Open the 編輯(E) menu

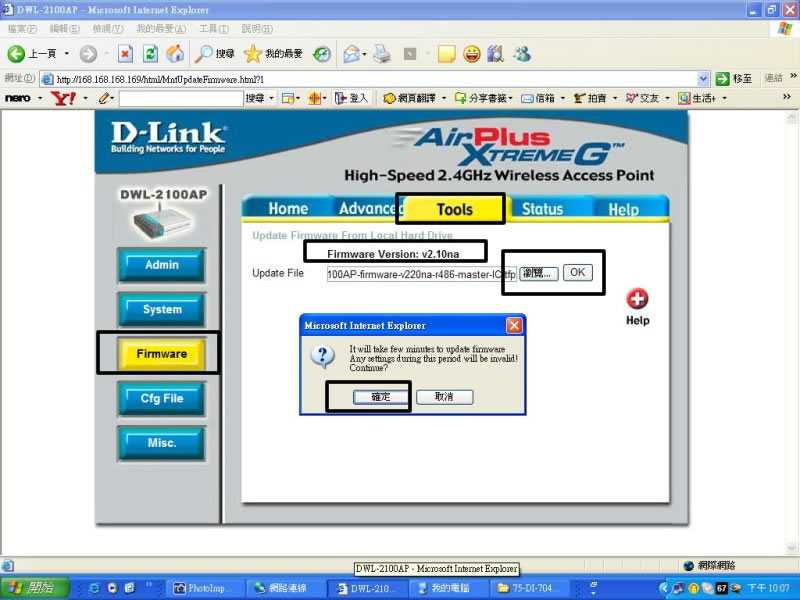click(x=65, y=29)
